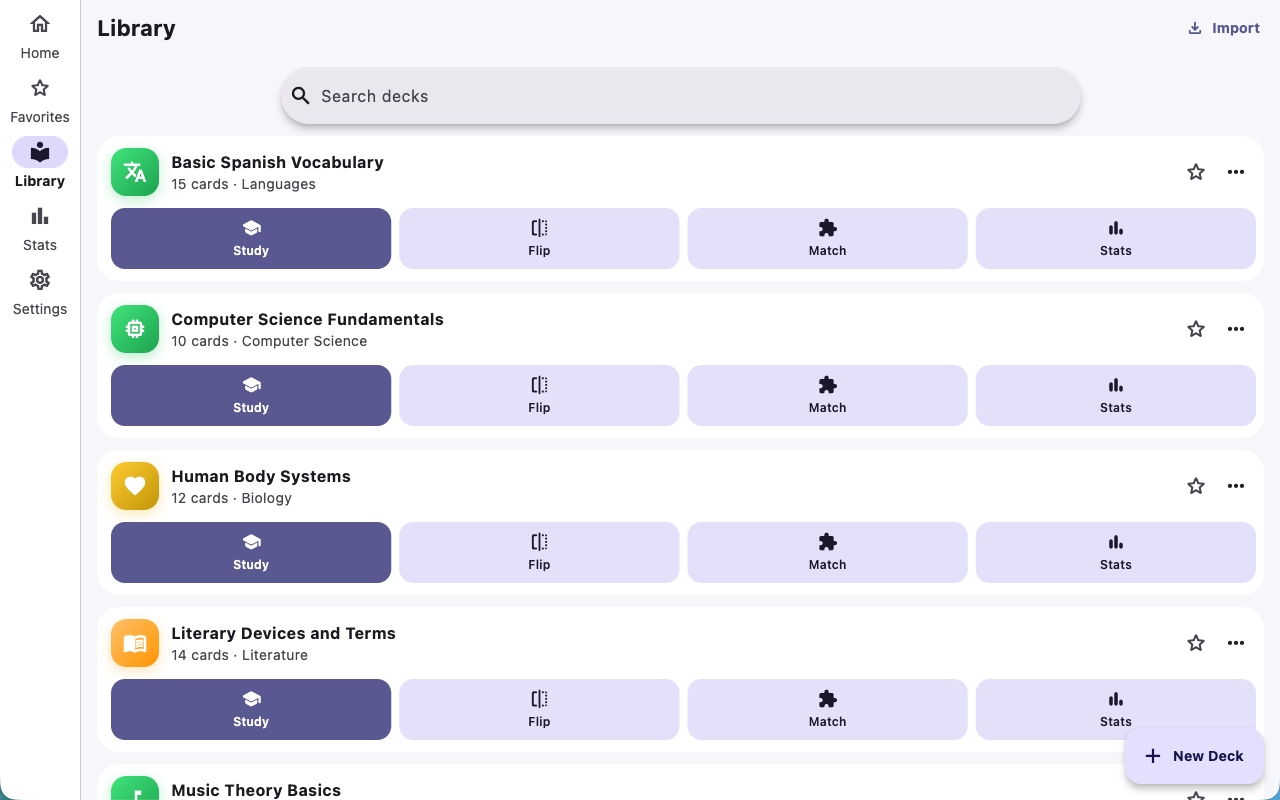Click the Import button
The height and width of the screenshot is (800, 1280).
click(1223, 28)
